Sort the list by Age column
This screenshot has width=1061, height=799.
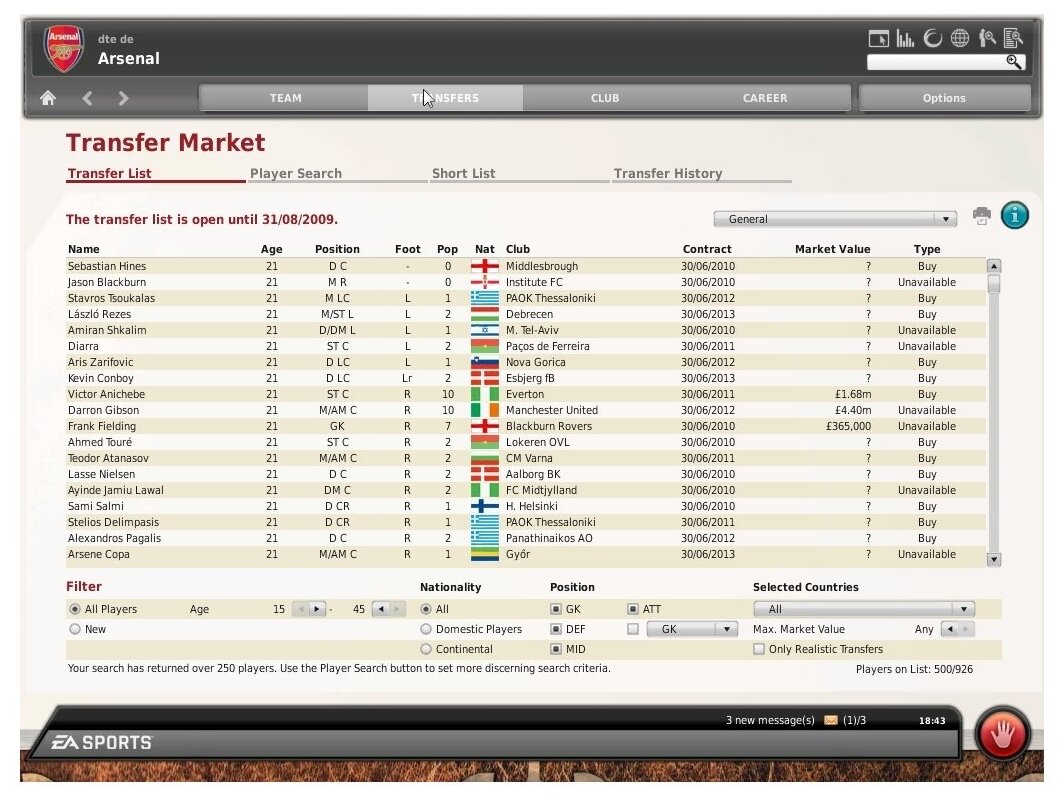click(x=271, y=249)
